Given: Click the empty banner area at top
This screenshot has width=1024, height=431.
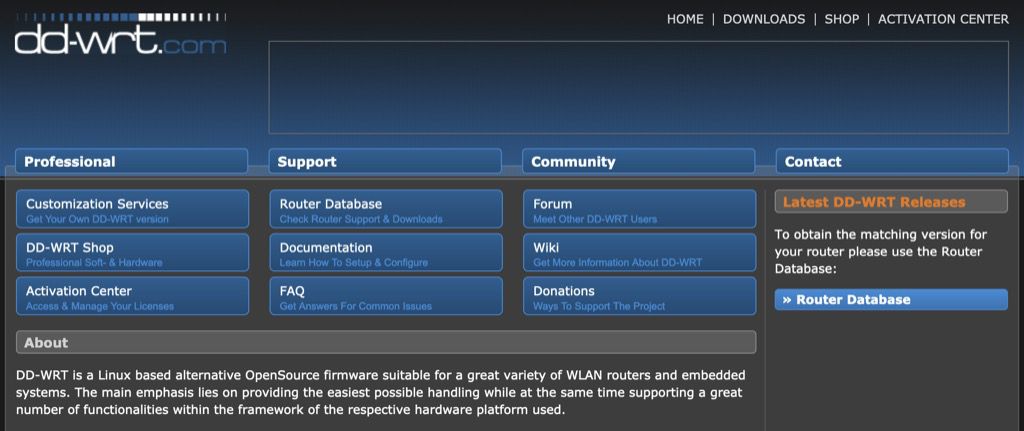Looking at the screenshot, I should (x=639, y=88).
